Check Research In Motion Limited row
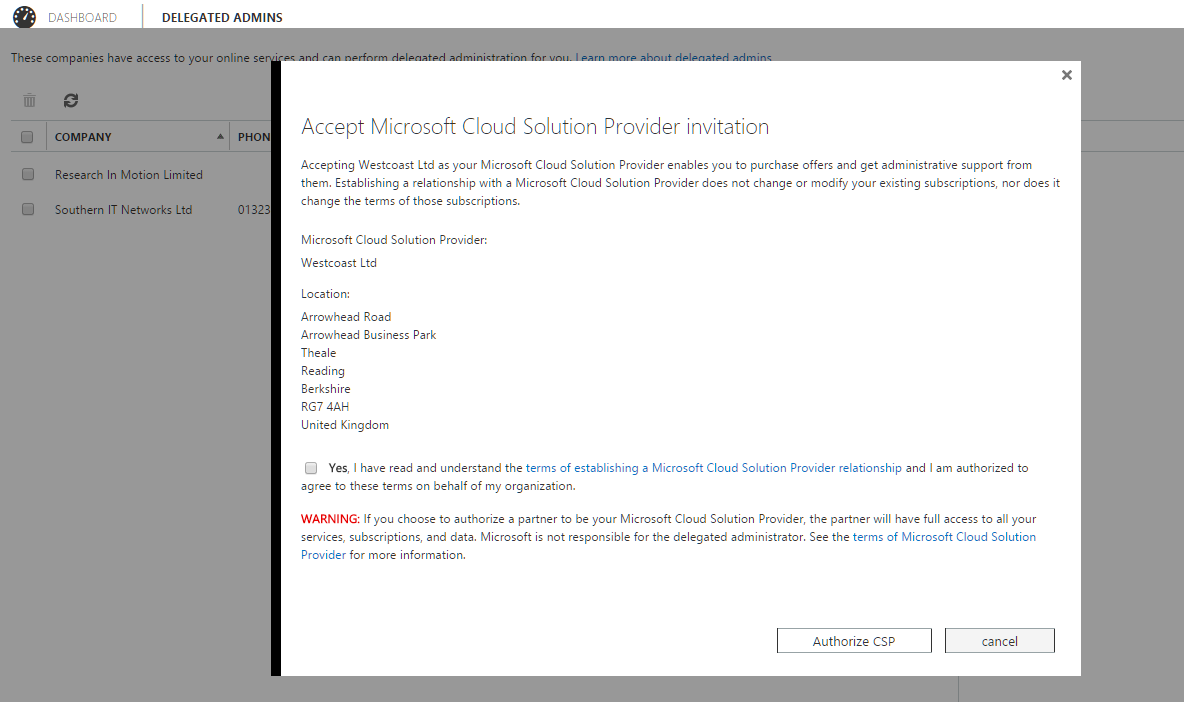Screen dimensions: 1184x702 28,174
